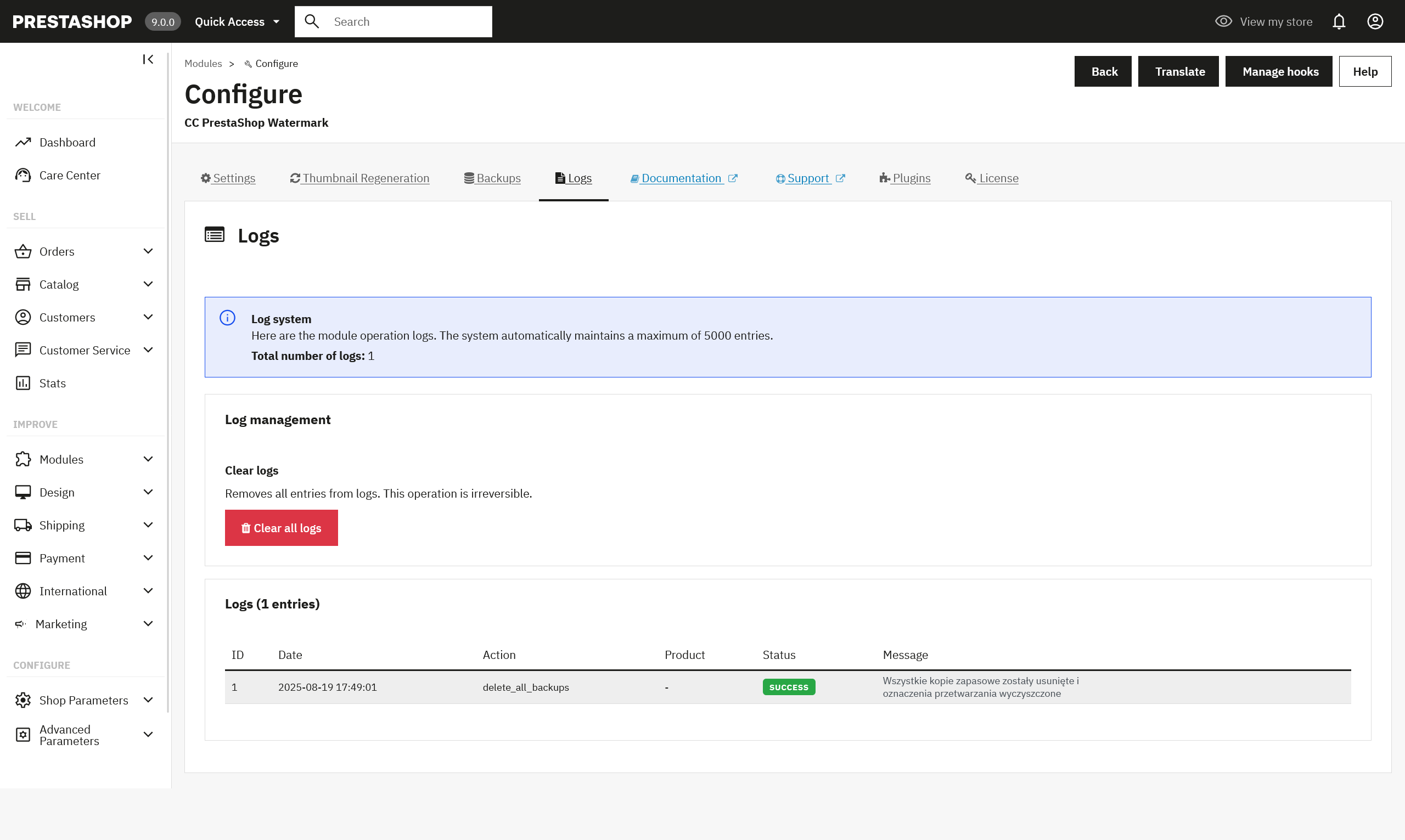Expand the Orders menu chevron
This screenshot has width=1405, height=840.
pyautogui.click(x=148, y=251)
